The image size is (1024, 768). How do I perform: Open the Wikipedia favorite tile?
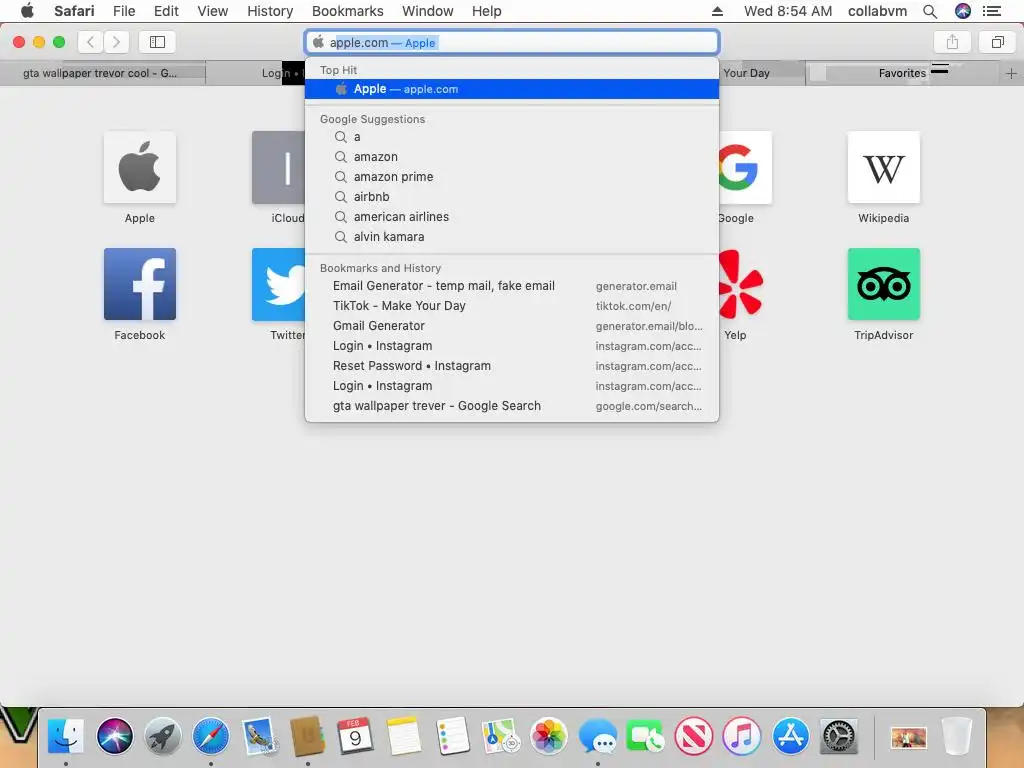coord(884,167)
